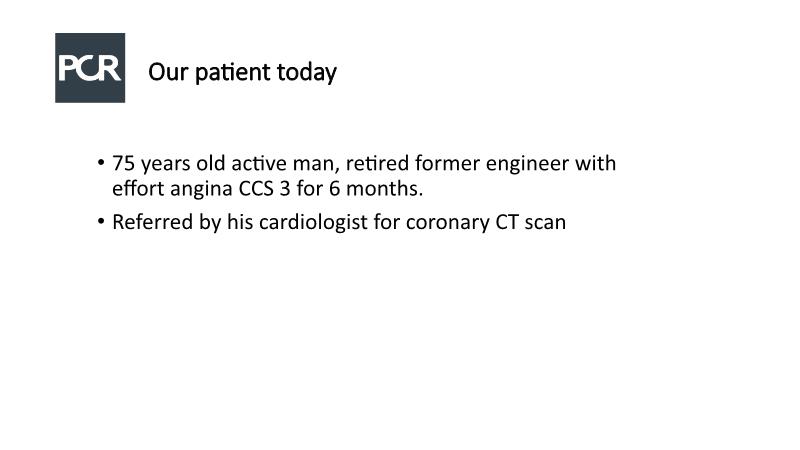Image resolution: width=800 pixels, height=450 pixels.
Task: Click the PCR logo
Action: pos(90,68)
